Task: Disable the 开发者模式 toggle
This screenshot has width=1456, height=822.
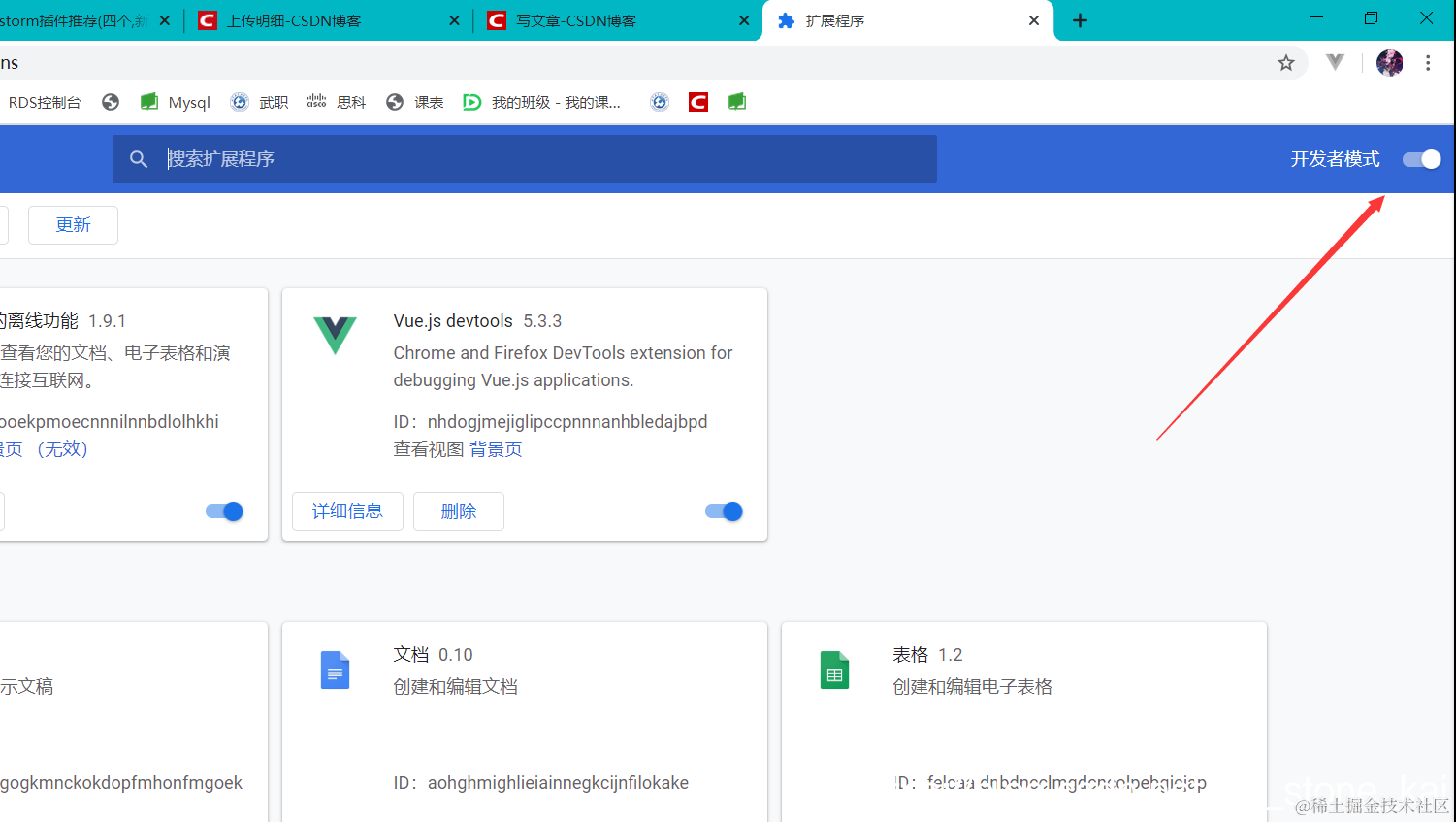Action: pyautogui.click(x=1420, y=159)
